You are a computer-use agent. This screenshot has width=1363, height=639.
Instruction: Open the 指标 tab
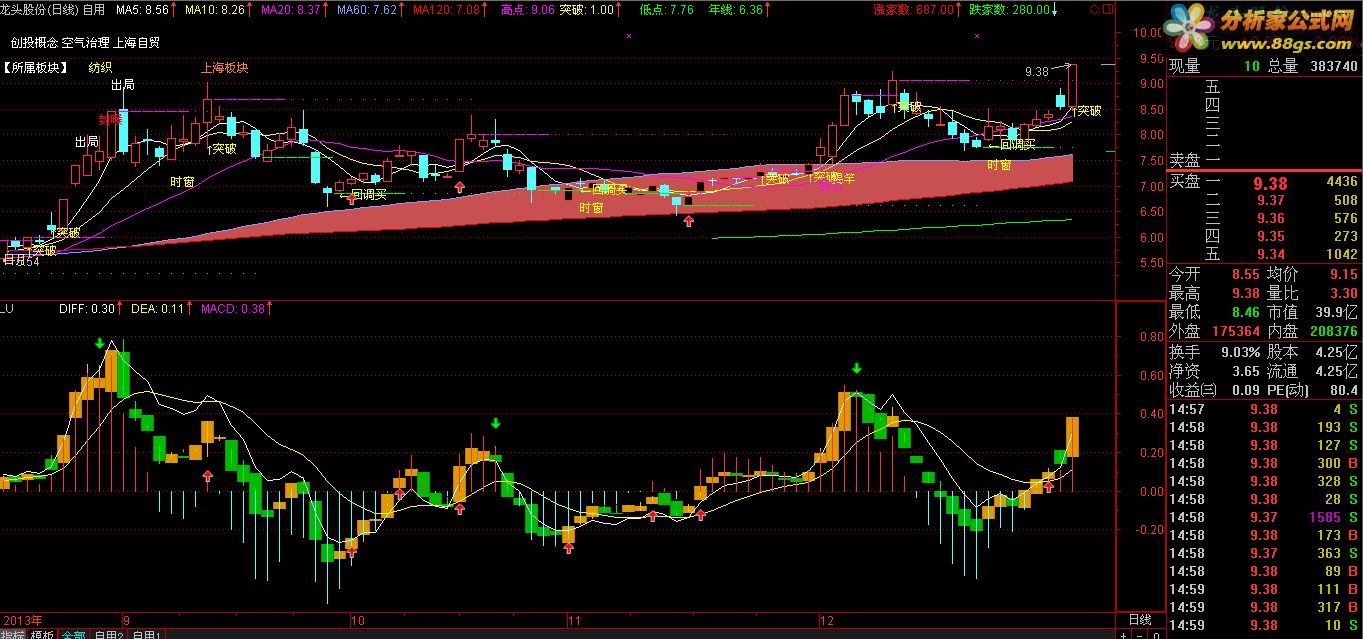[13, 634]
